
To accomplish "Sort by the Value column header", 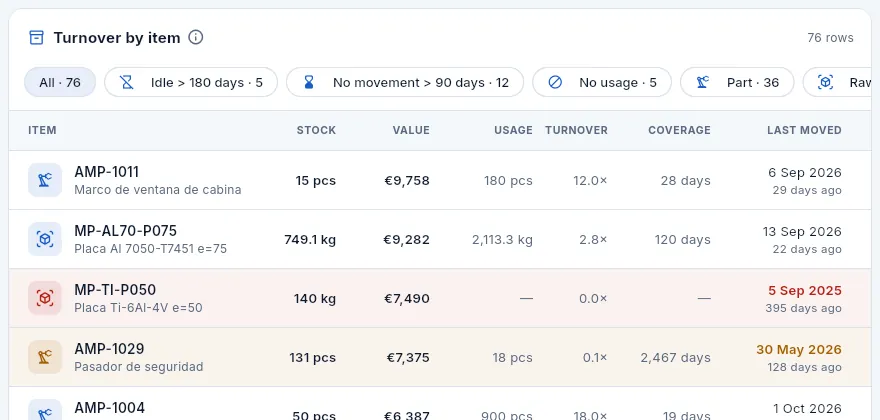I will (411, 130).
